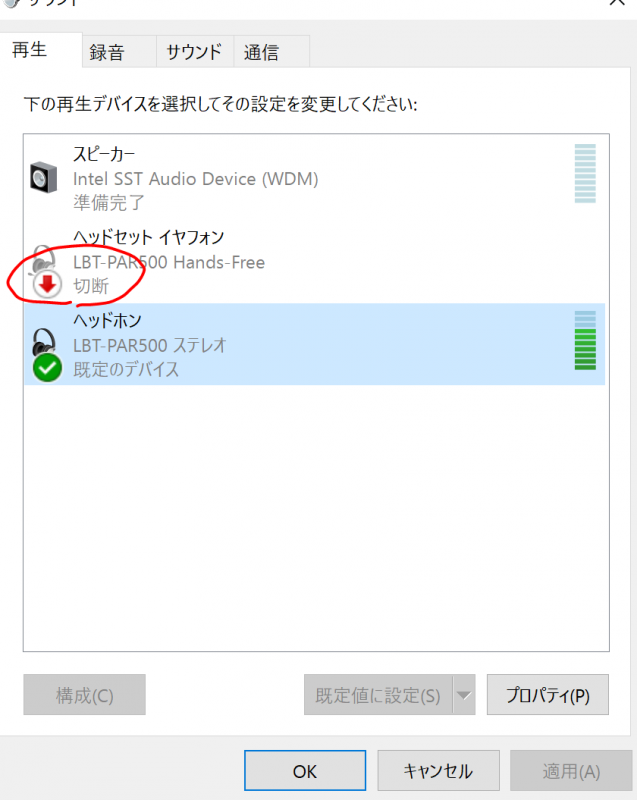Open the 既定値に設定 dropdown arrow

[x=464, y=695]
